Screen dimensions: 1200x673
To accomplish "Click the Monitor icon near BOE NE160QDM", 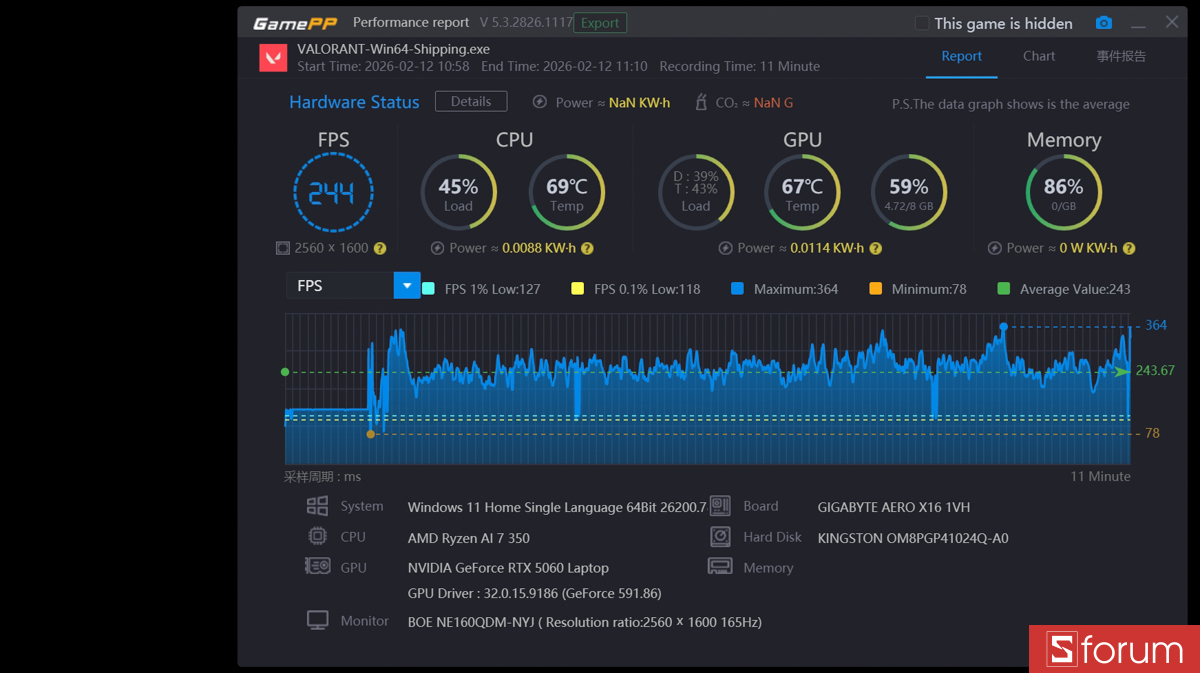I will pyautogui.click(x=317, y=620).
